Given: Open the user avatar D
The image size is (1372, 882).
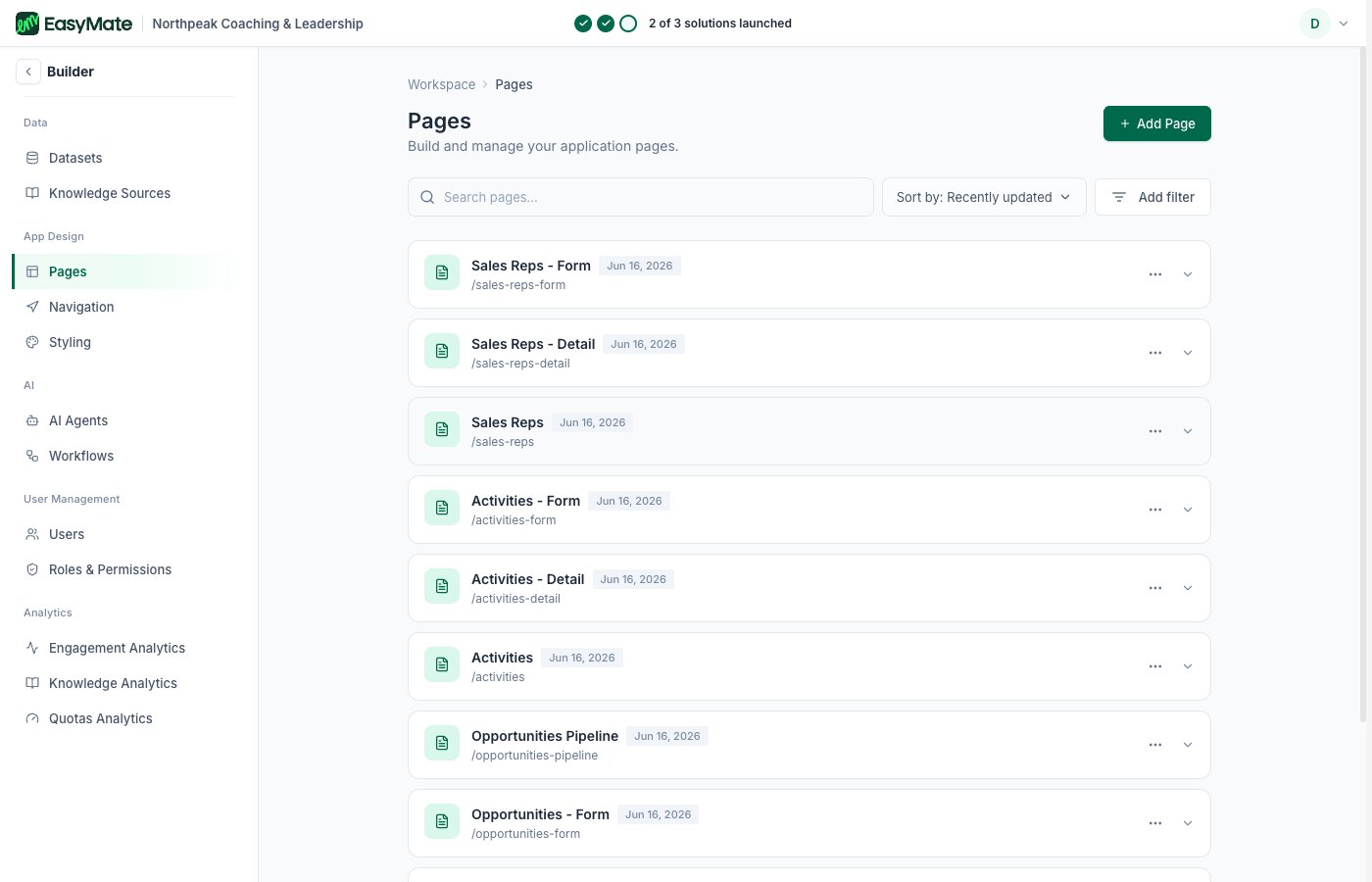Looking at the screenshot, I should click(x=1315, y=24).
